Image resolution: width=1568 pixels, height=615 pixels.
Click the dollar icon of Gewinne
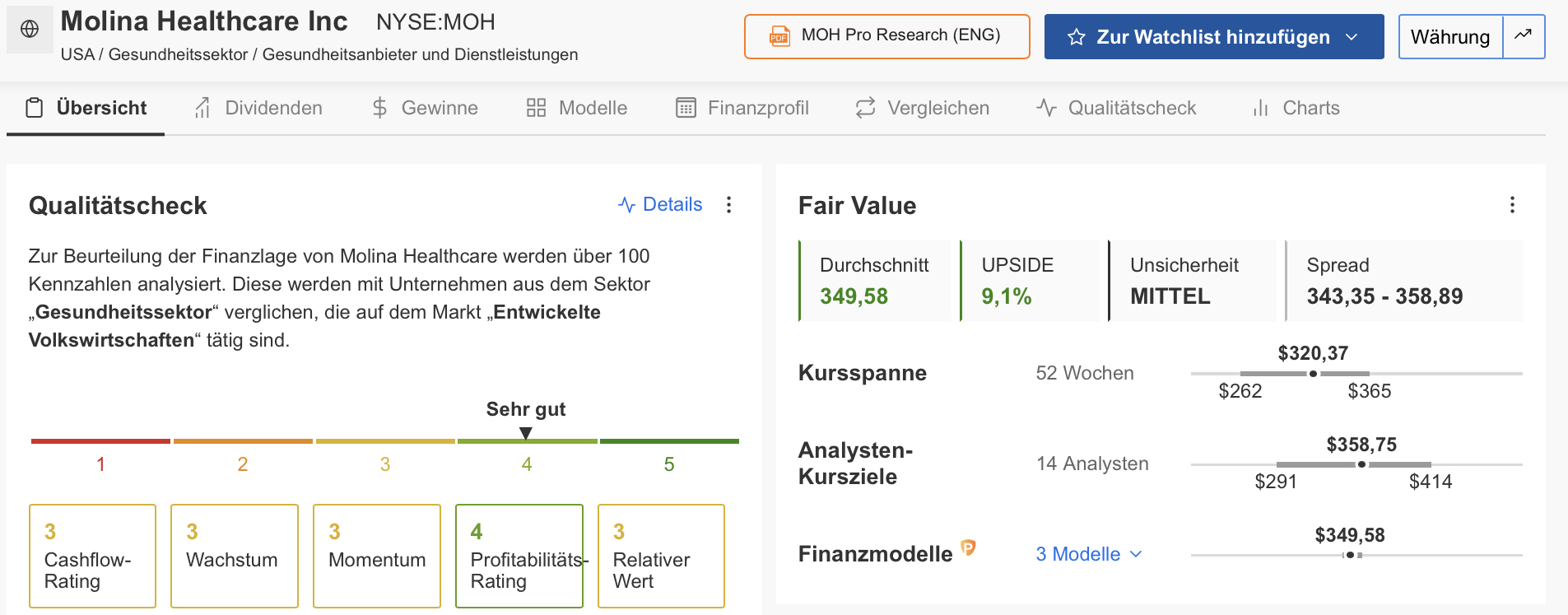pos(379,108)
